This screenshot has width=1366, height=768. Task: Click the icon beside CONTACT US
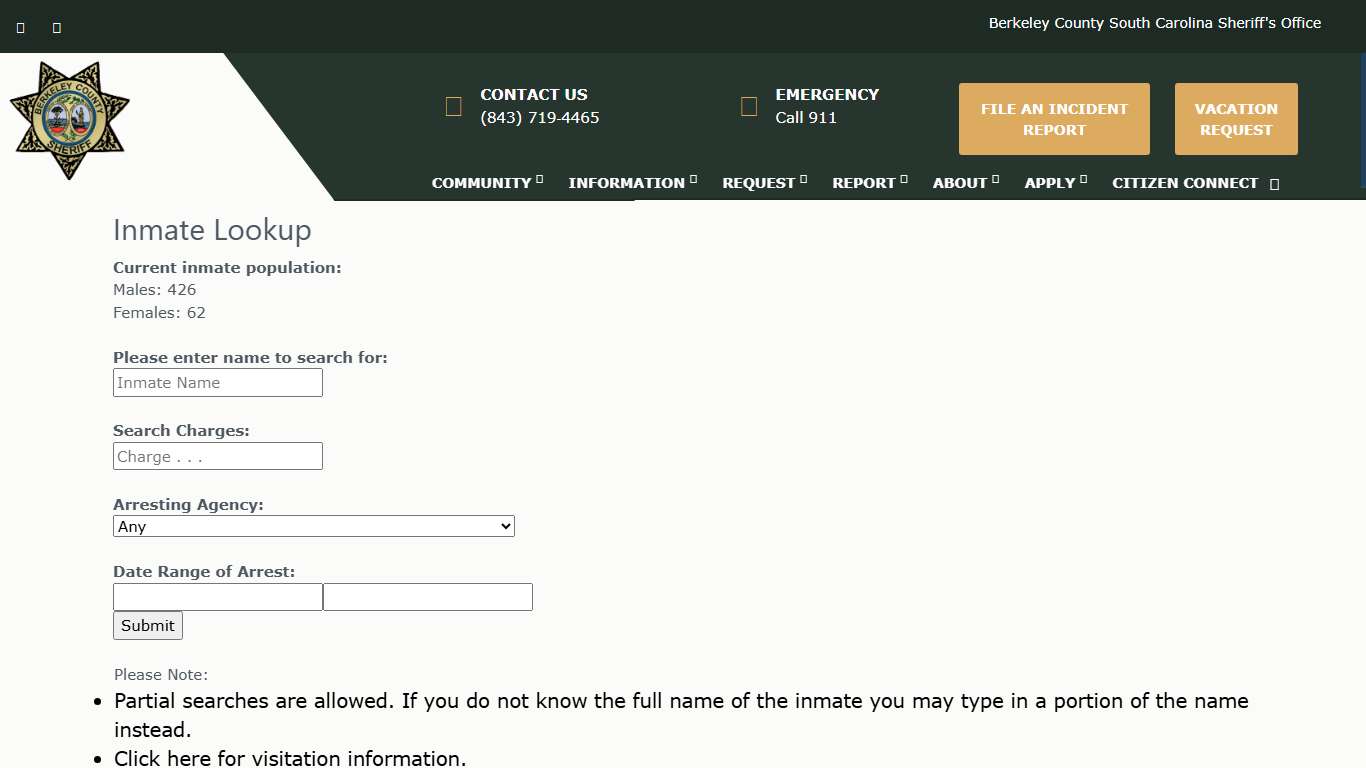pos(453,106)
